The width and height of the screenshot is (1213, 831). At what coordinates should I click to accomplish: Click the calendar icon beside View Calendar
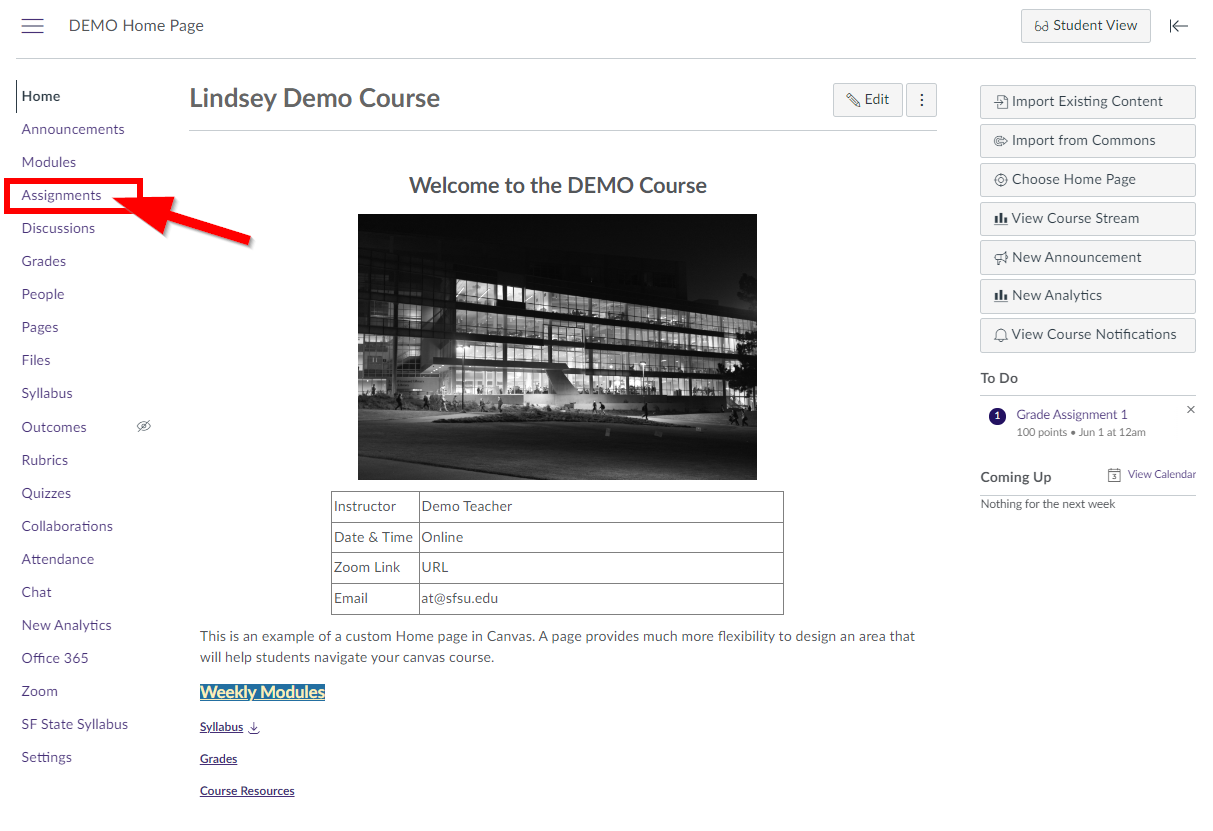tap(1114, 475)
